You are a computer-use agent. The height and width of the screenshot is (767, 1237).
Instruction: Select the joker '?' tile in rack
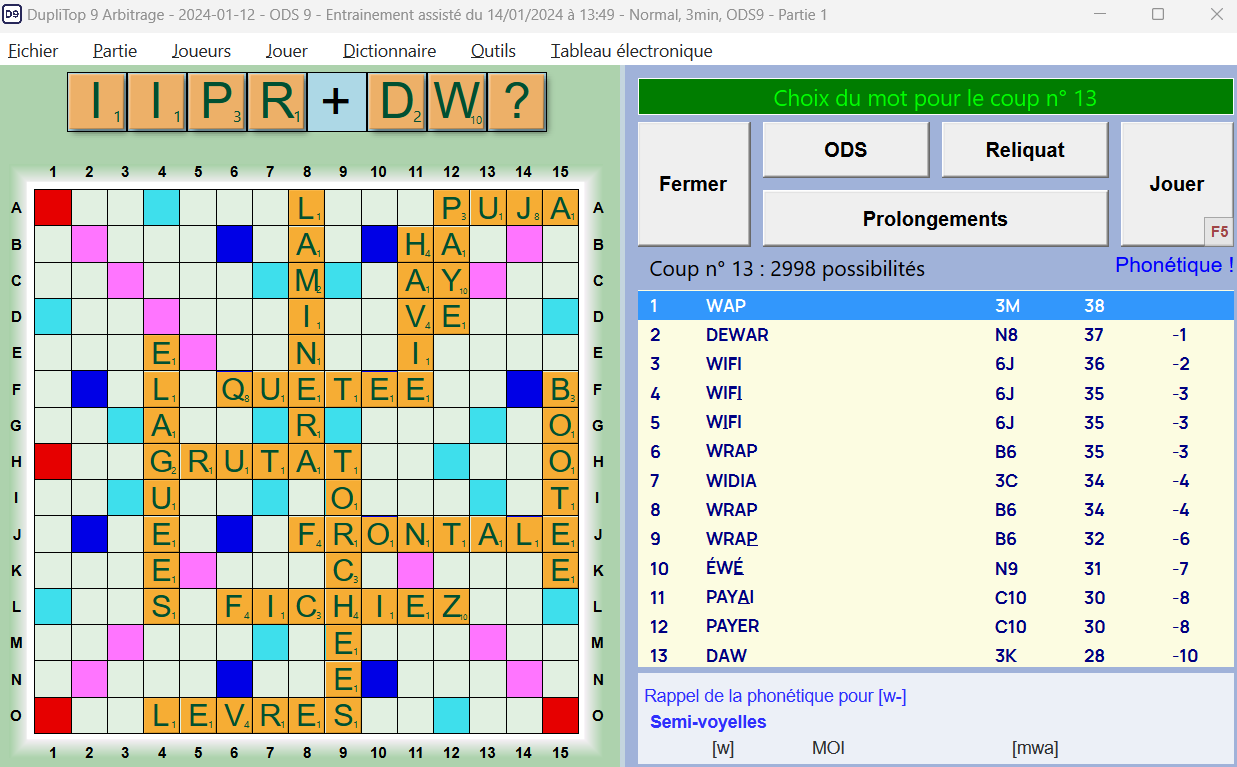point(516,102)
